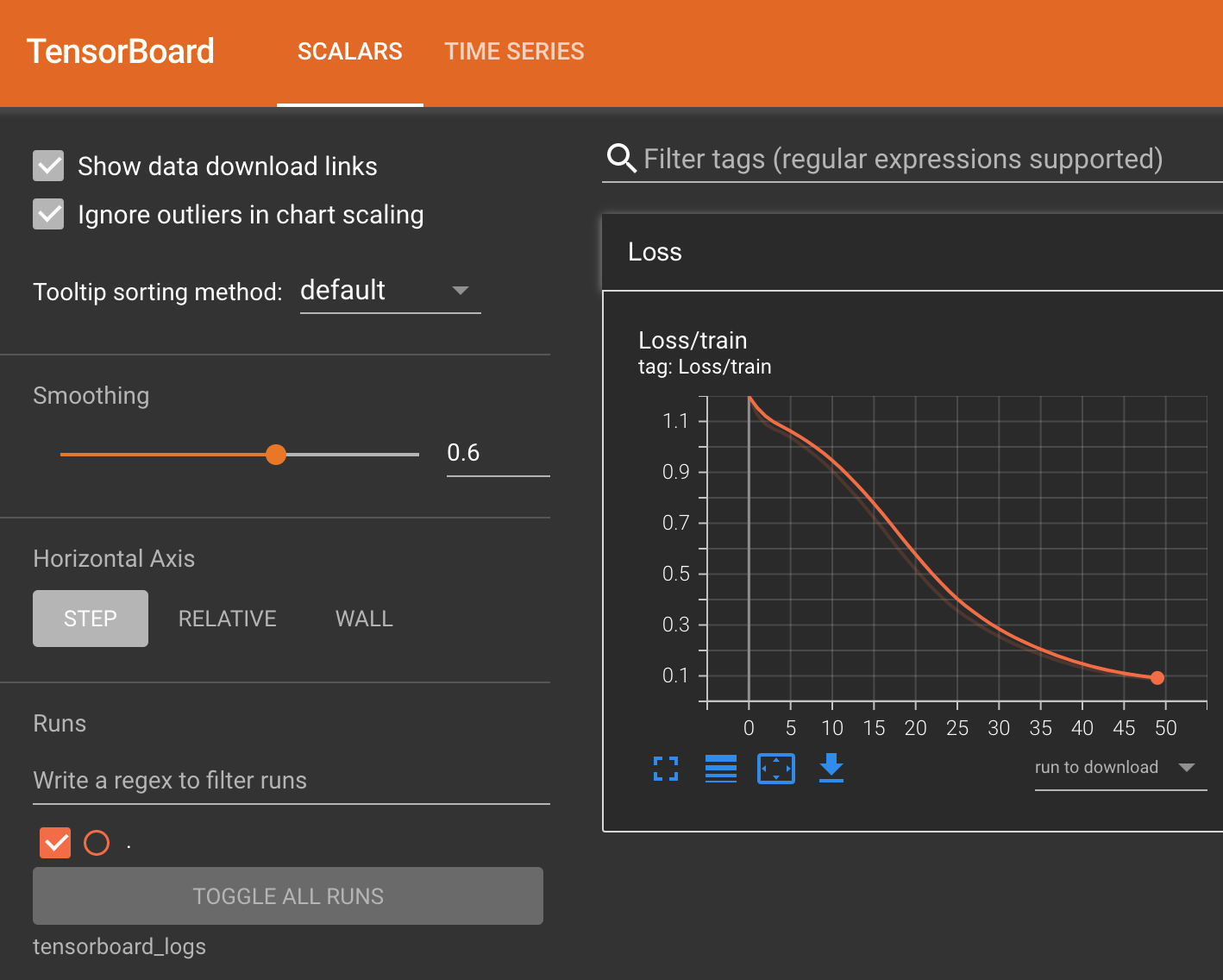Fit the Loss chart domain to data

(x=775, y=769)
